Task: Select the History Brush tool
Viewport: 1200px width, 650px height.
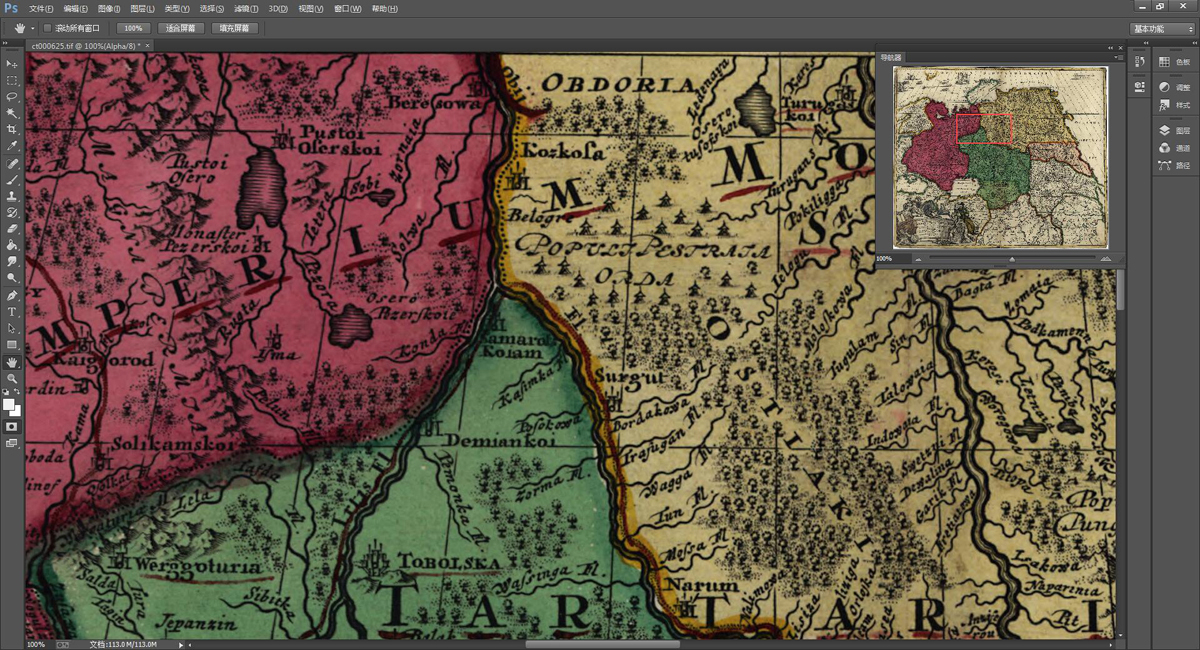Action: click(x=12, y=212)
